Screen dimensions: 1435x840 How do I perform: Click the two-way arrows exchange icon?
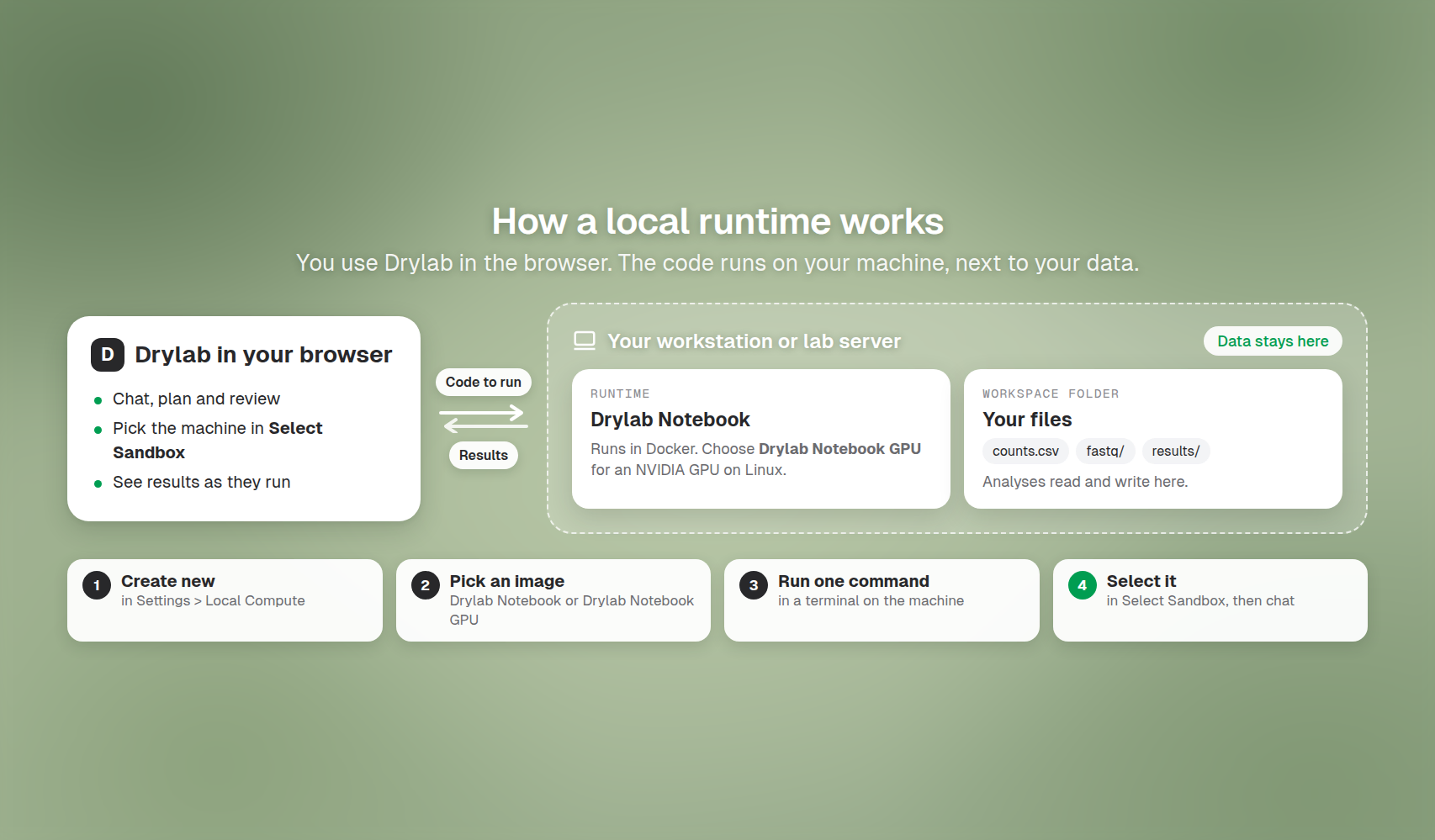pos(484,419)
